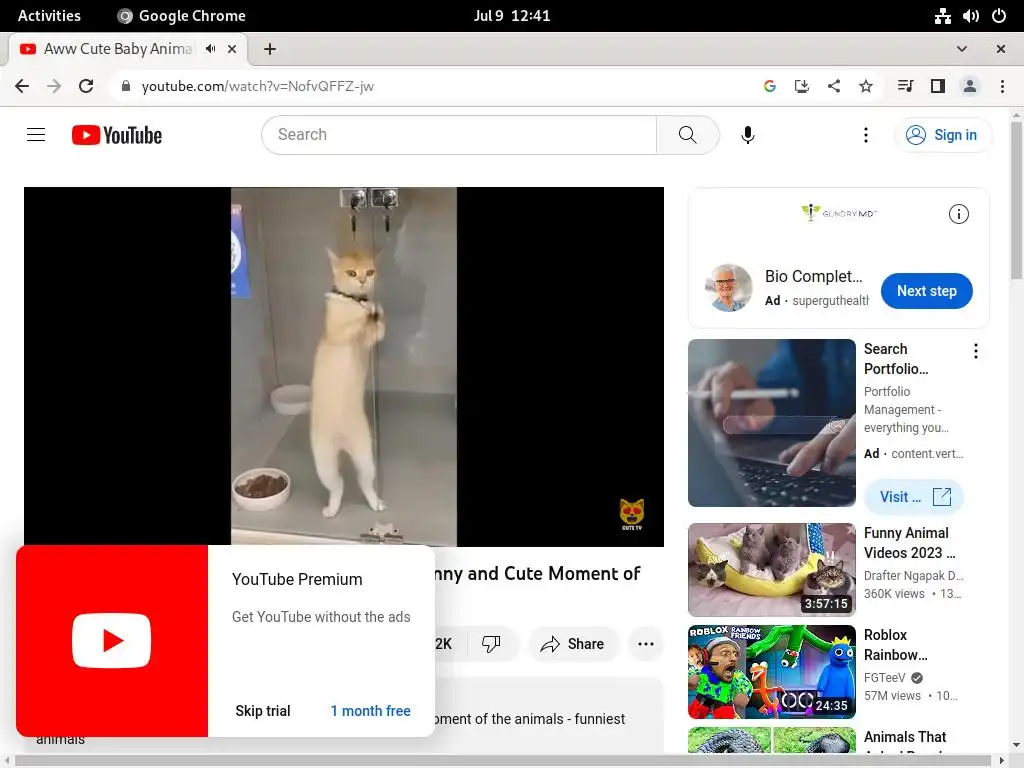This screenshot has width=1024, height=768.
Task: Open options menu for Search Portfolio ad
Action: [976, 351]
